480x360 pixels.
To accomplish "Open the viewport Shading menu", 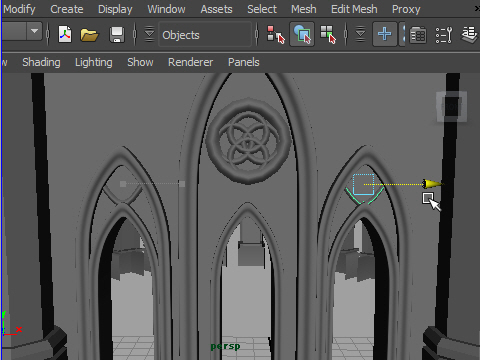I will point(41,62).
